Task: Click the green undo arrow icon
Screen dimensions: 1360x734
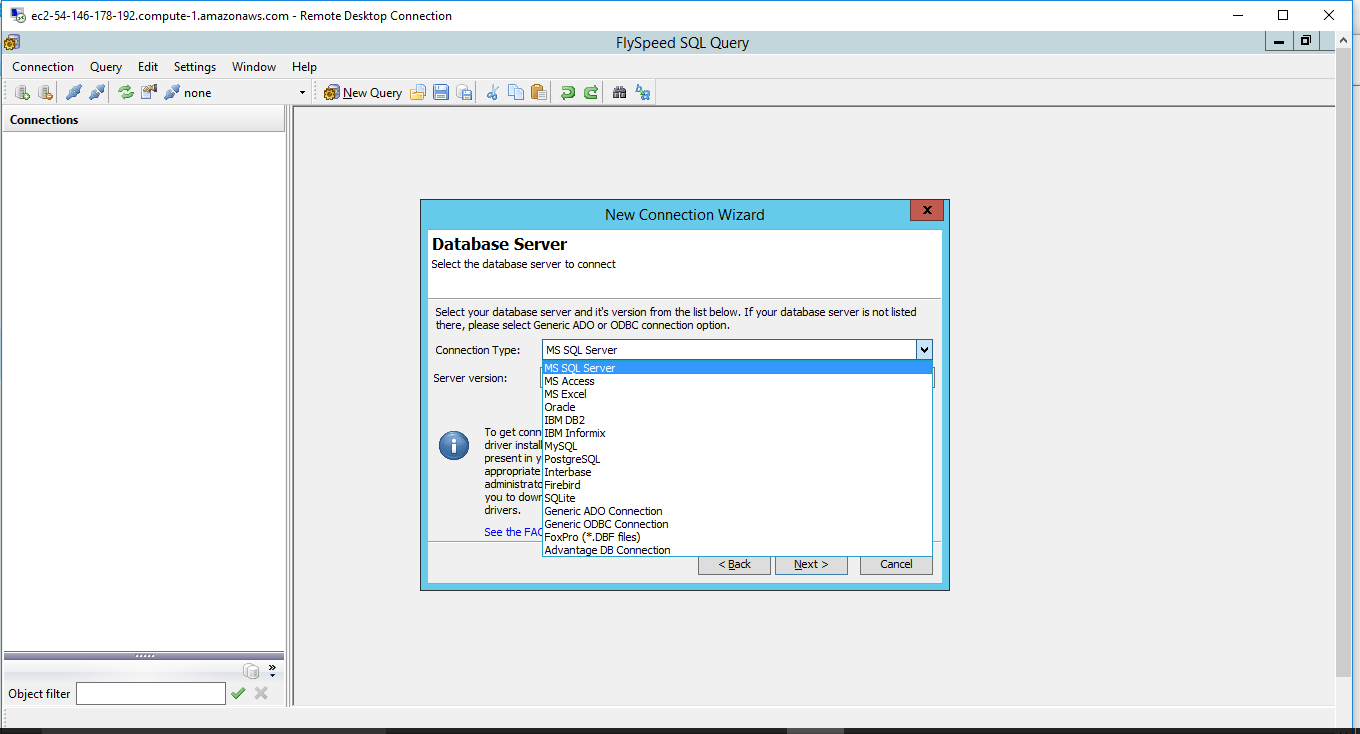Action: coord(567,93)
